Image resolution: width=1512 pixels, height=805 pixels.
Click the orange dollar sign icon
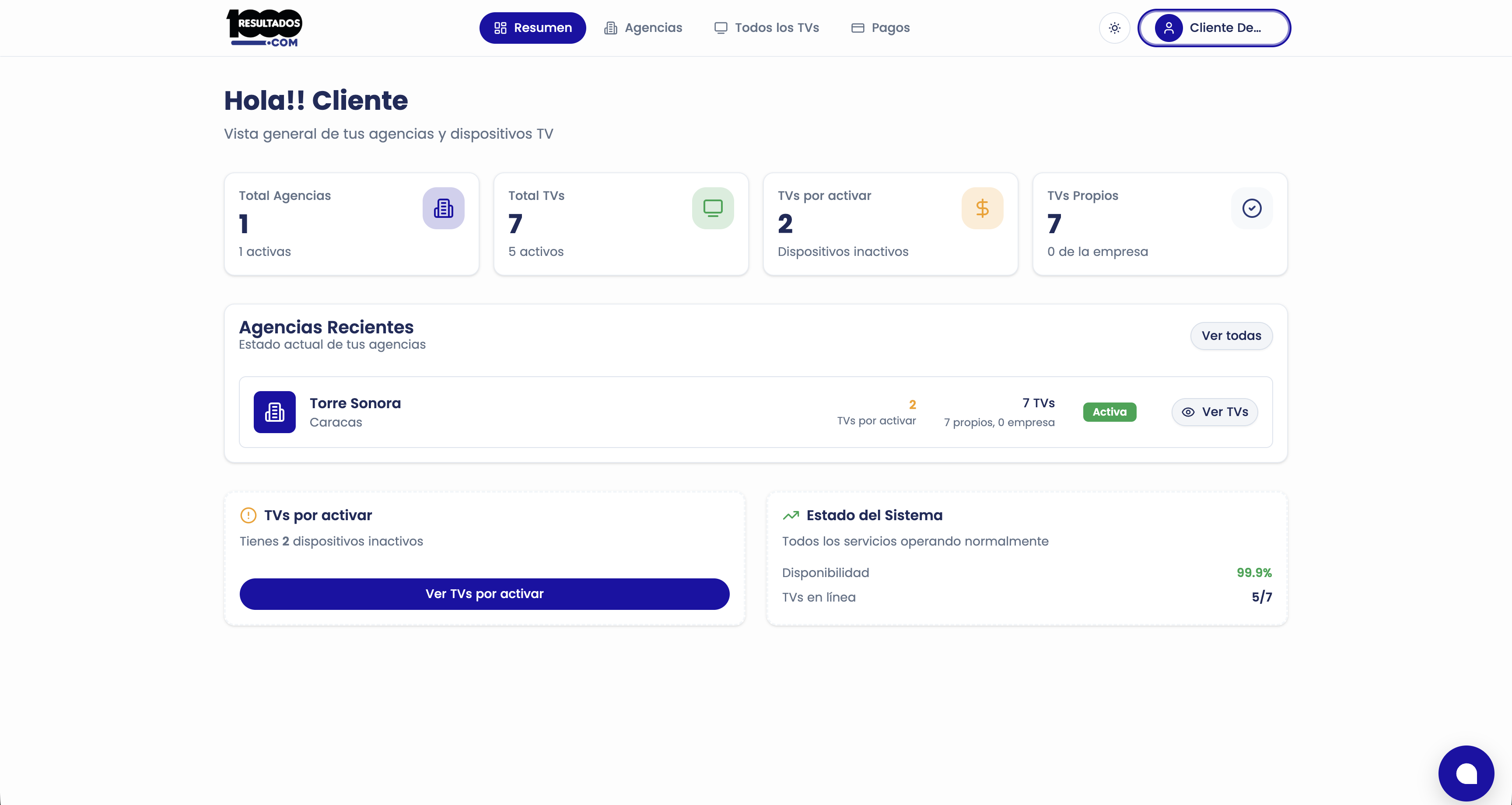tap(982, 208)
